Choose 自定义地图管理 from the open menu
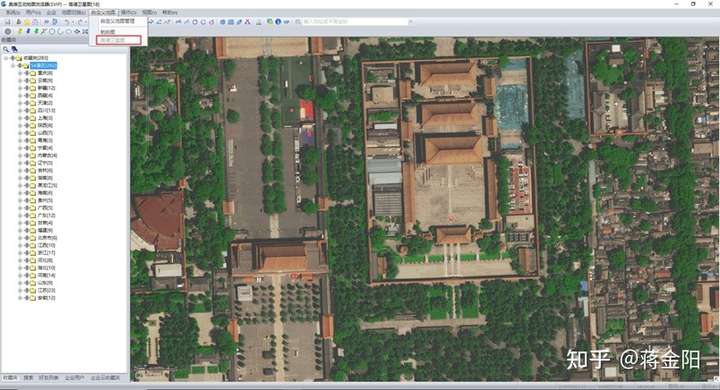The image size is (720, 390). [x=117, y=21]
